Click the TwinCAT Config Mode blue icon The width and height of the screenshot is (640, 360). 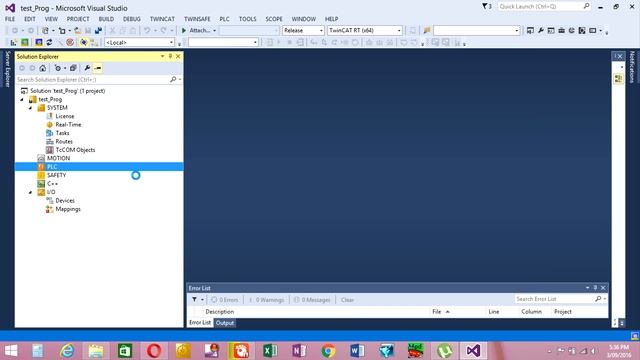[39, 42]
